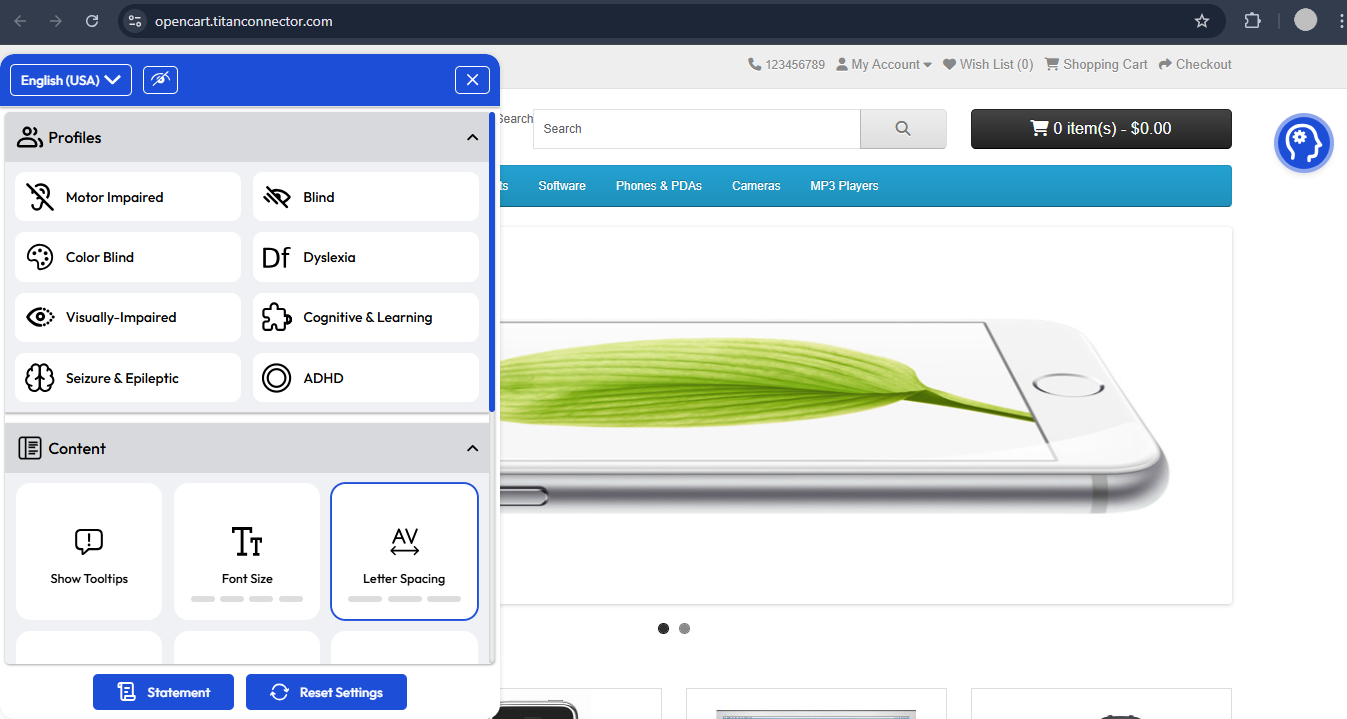Collapse the Profiles section
This screenshot has width=1347, height=719.
pyautogui.click(x=471, y=137)
